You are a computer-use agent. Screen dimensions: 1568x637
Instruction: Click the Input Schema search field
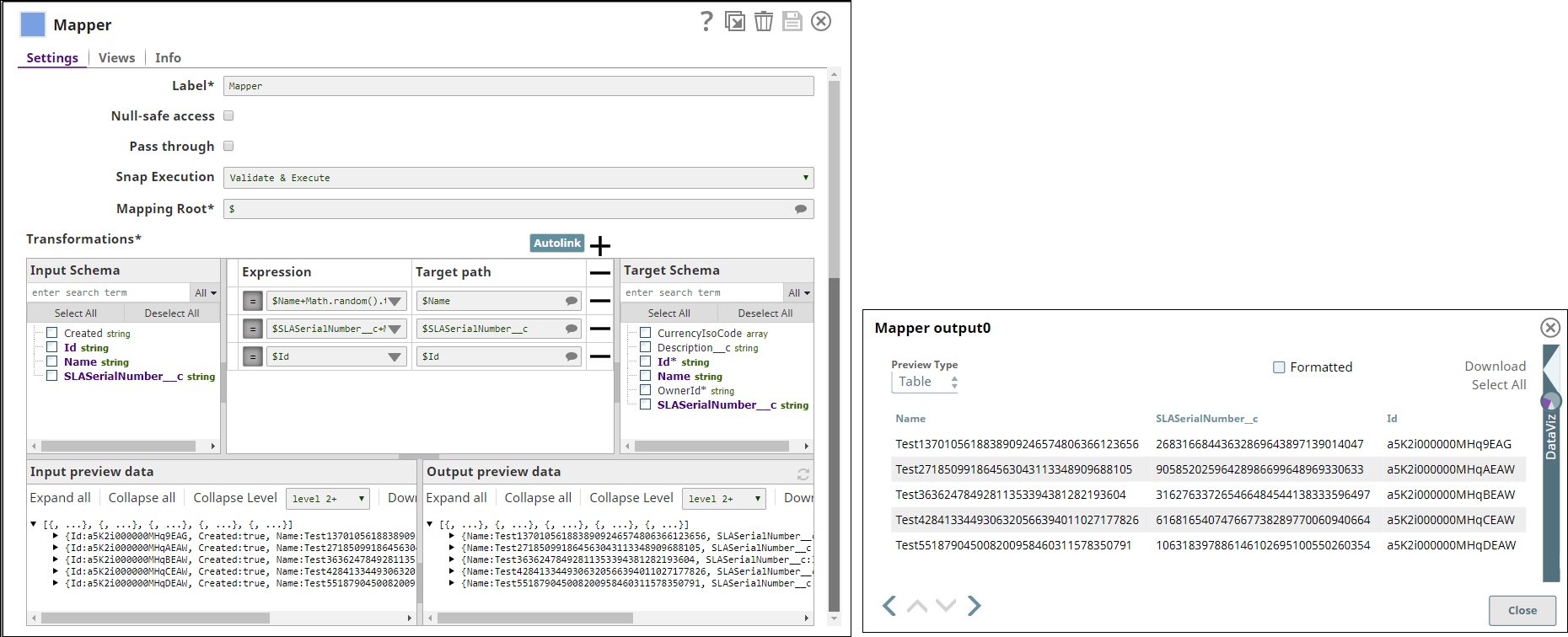(x=109, y=292)
